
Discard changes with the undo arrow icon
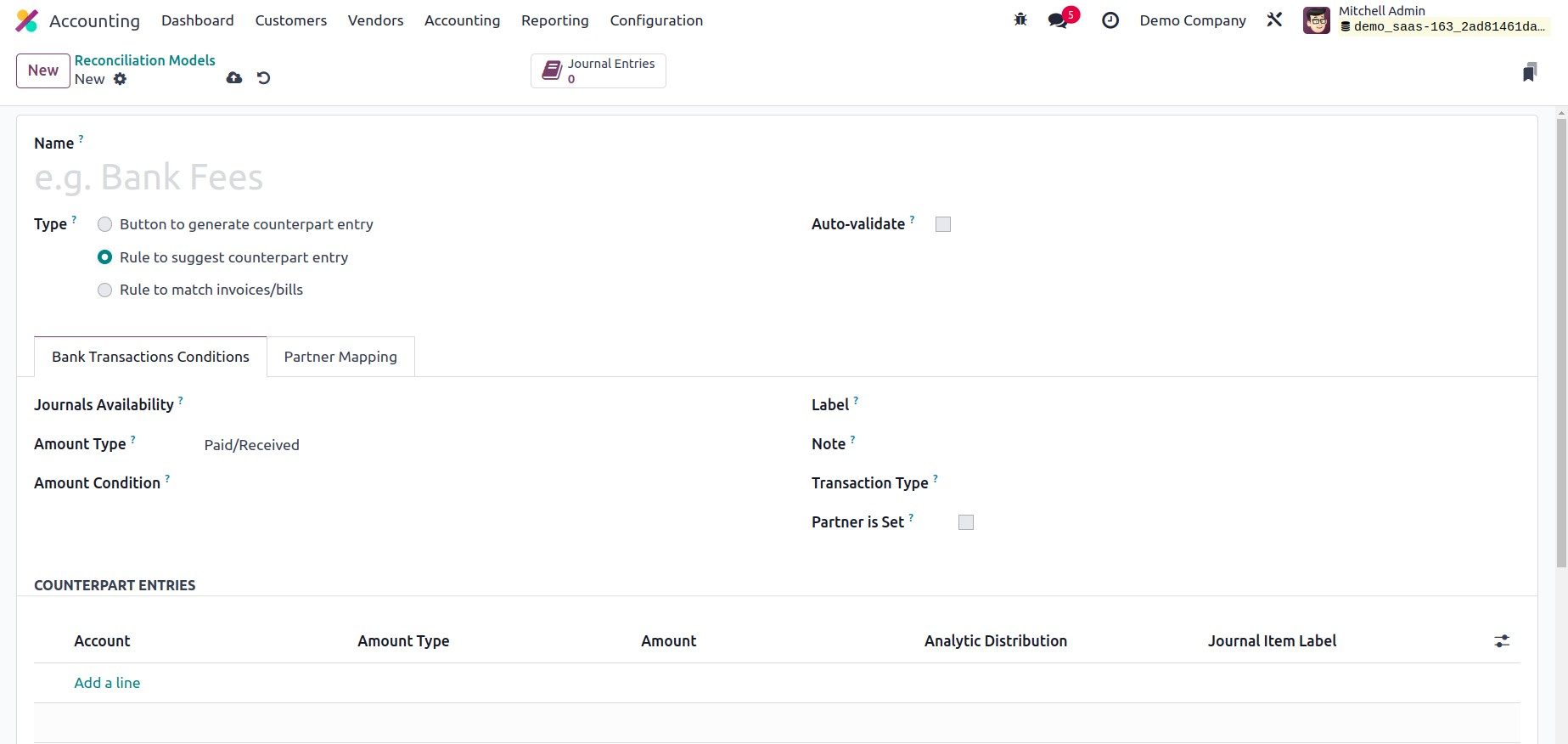tap(264, 78)
